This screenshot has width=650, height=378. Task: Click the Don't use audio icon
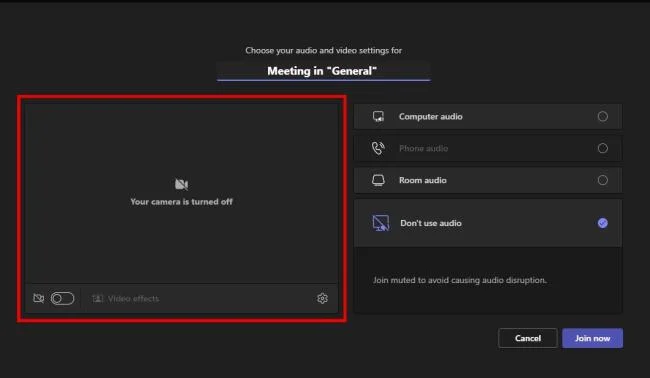click(x=381, y=223)
